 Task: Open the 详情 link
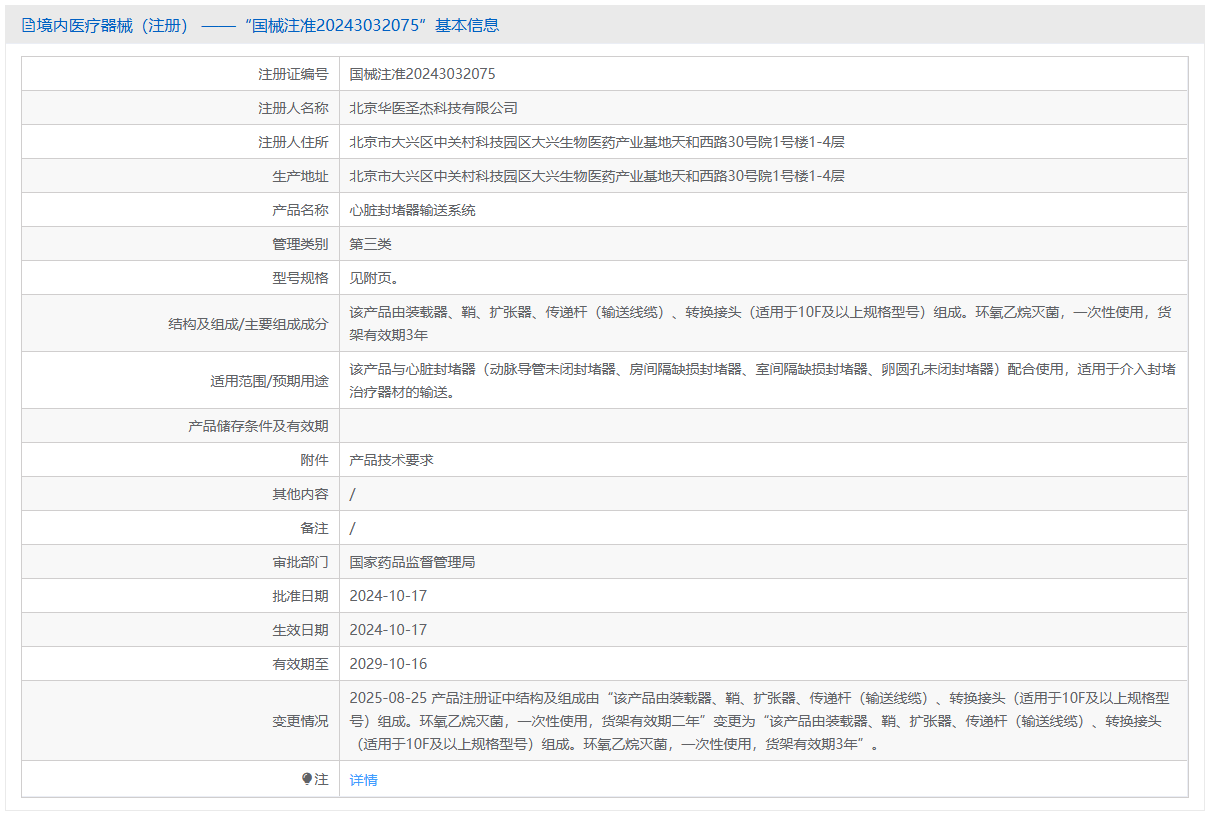363,780
